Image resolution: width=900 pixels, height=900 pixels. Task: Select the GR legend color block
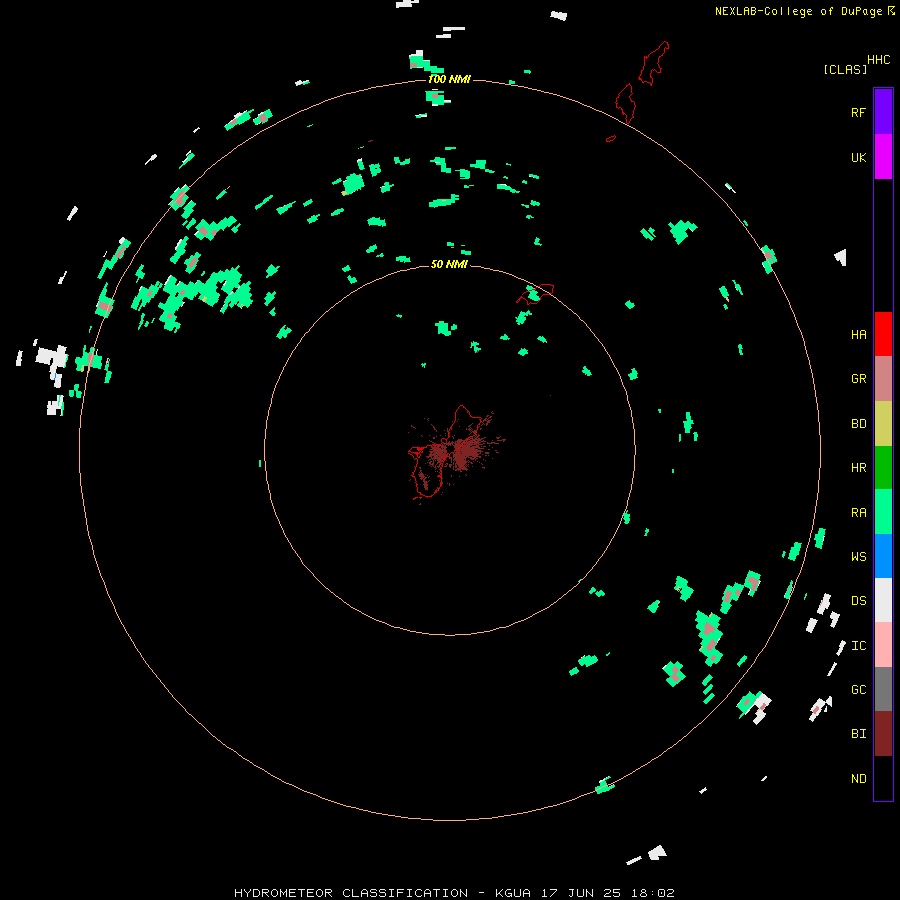[883, 379]
